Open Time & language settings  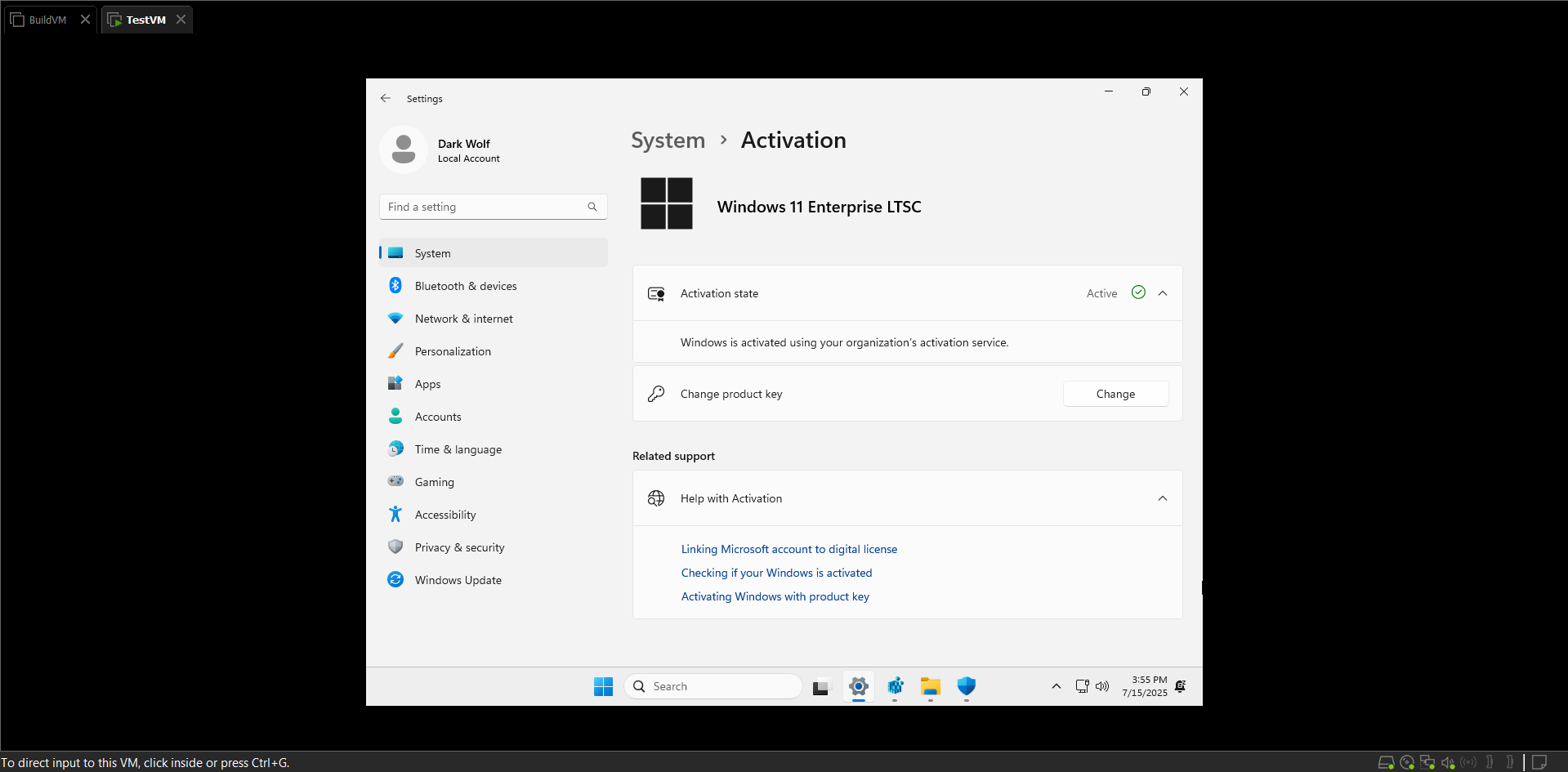click(494, 449)
